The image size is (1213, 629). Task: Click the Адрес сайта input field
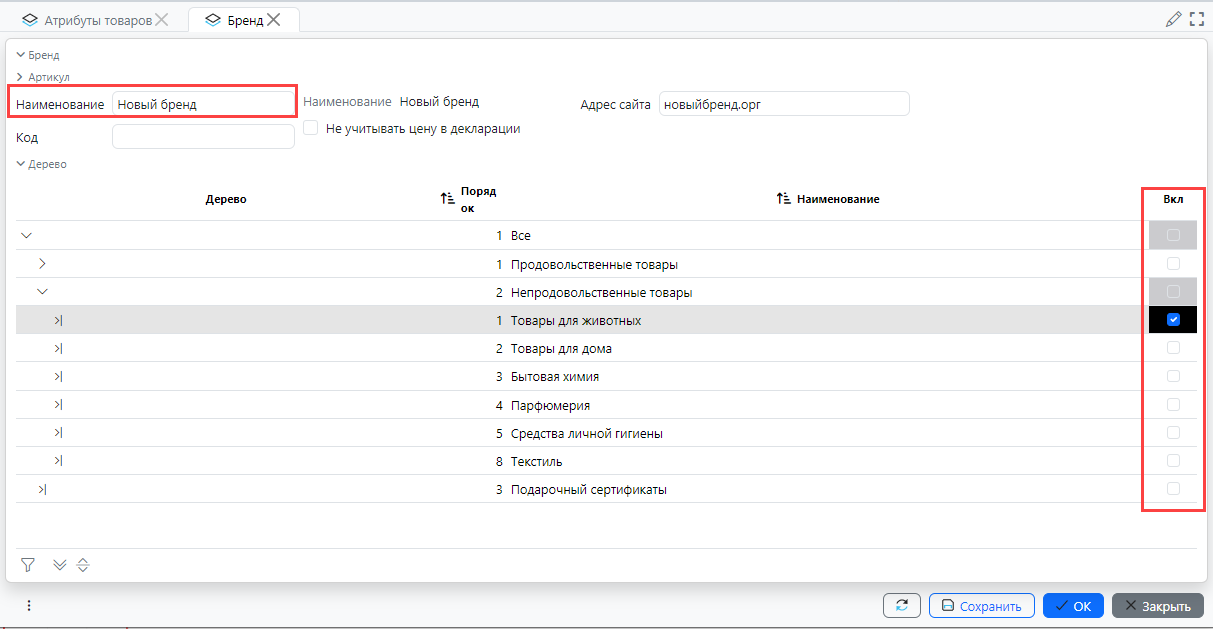pos(784,104)
